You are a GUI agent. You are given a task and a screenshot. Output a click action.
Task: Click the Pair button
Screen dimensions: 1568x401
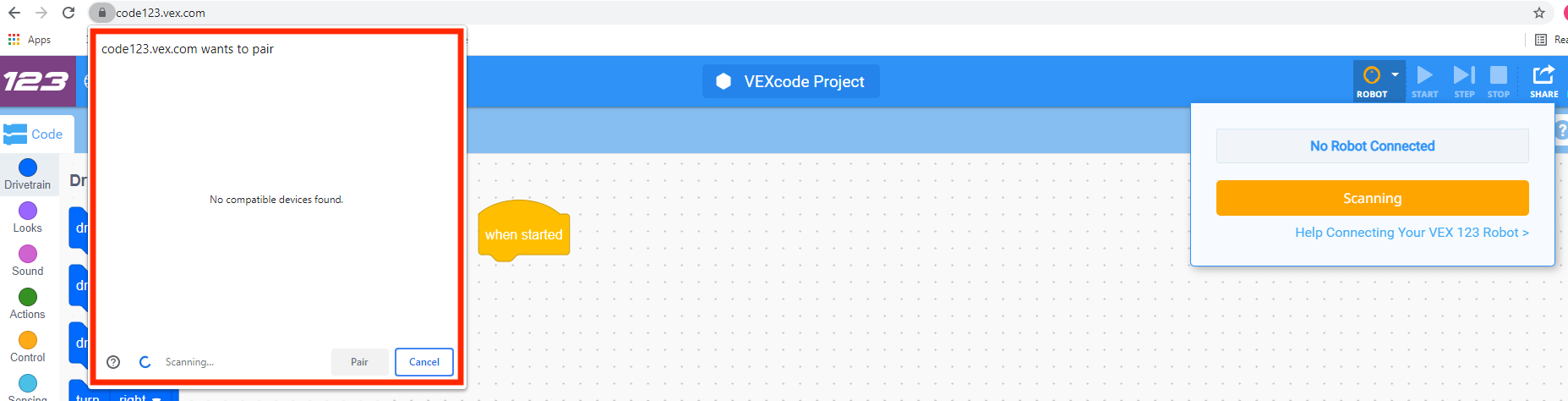coord(360,362)
